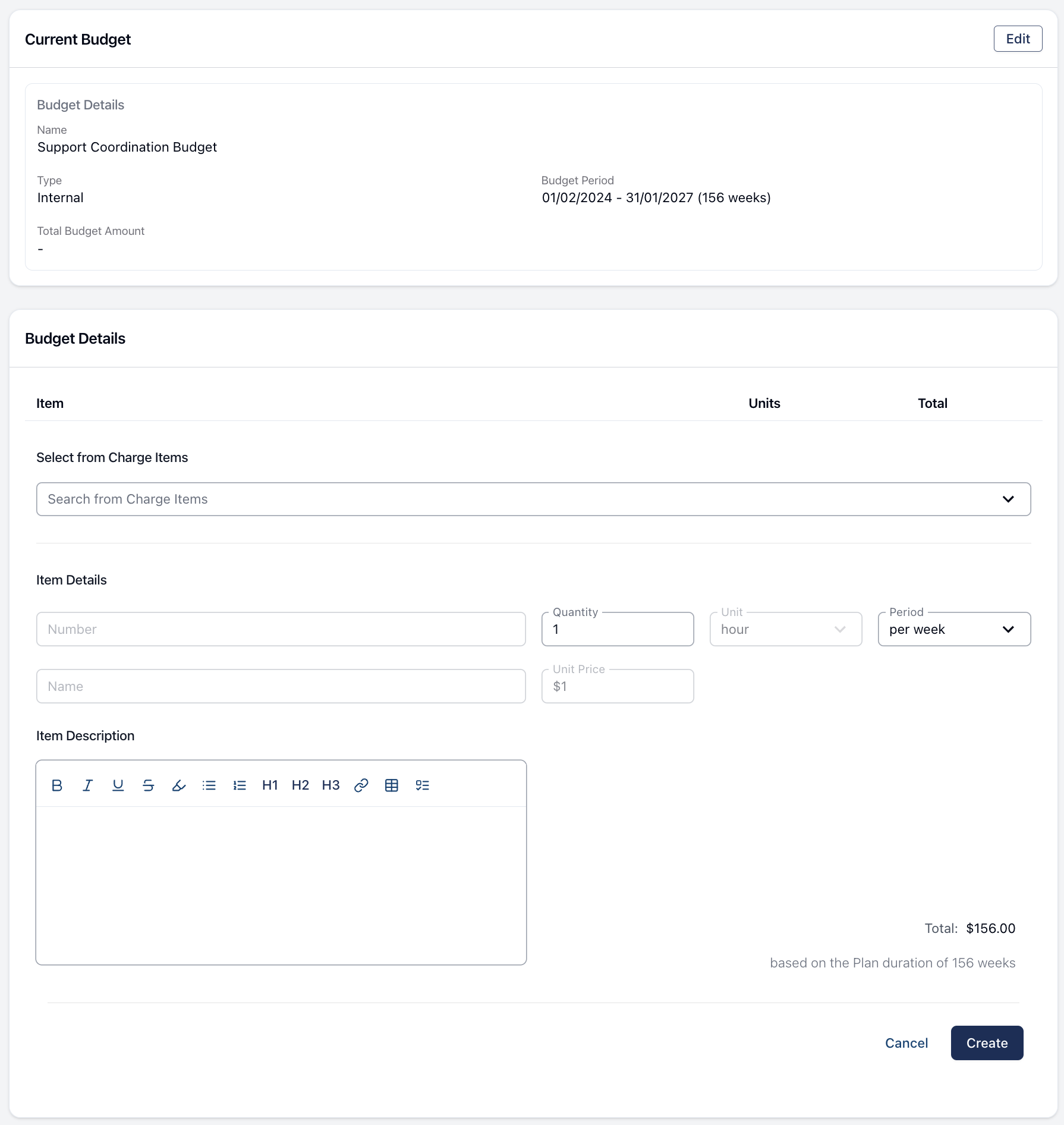Apply strikethrough formatting to text

click(x=149, y=785)
